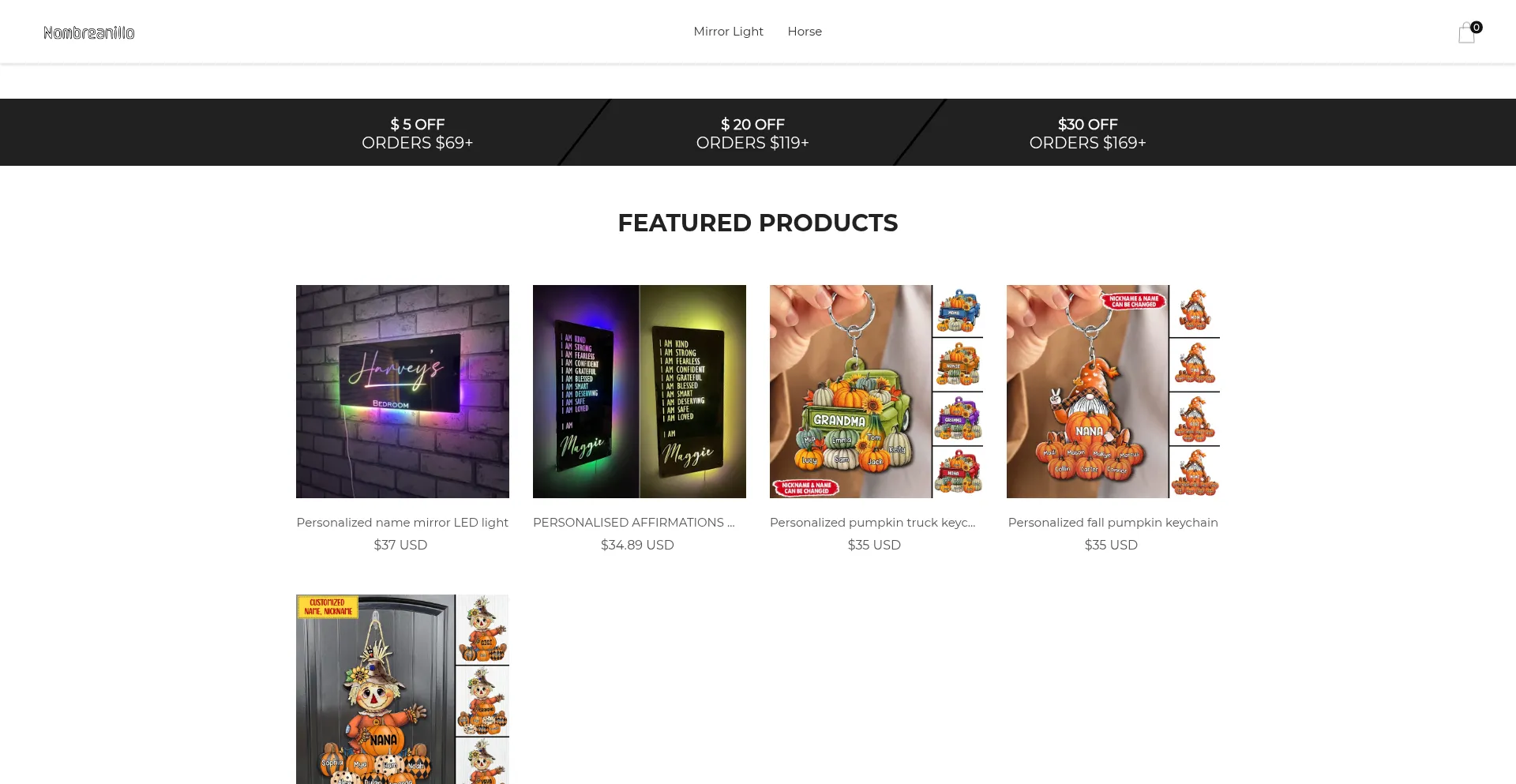Open the Mirror Light menu item
Screen dimensions: 1516x784
click(x=728, y=32)
